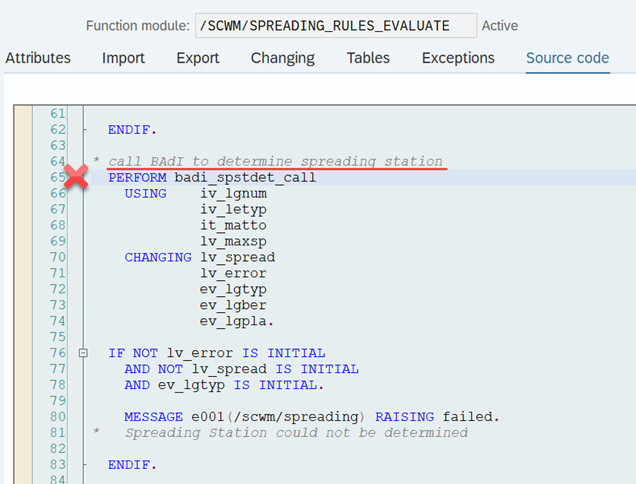The height and width of the screenshot is (484, 636).
Task: Click the Active status label
Action: point(500,26)
